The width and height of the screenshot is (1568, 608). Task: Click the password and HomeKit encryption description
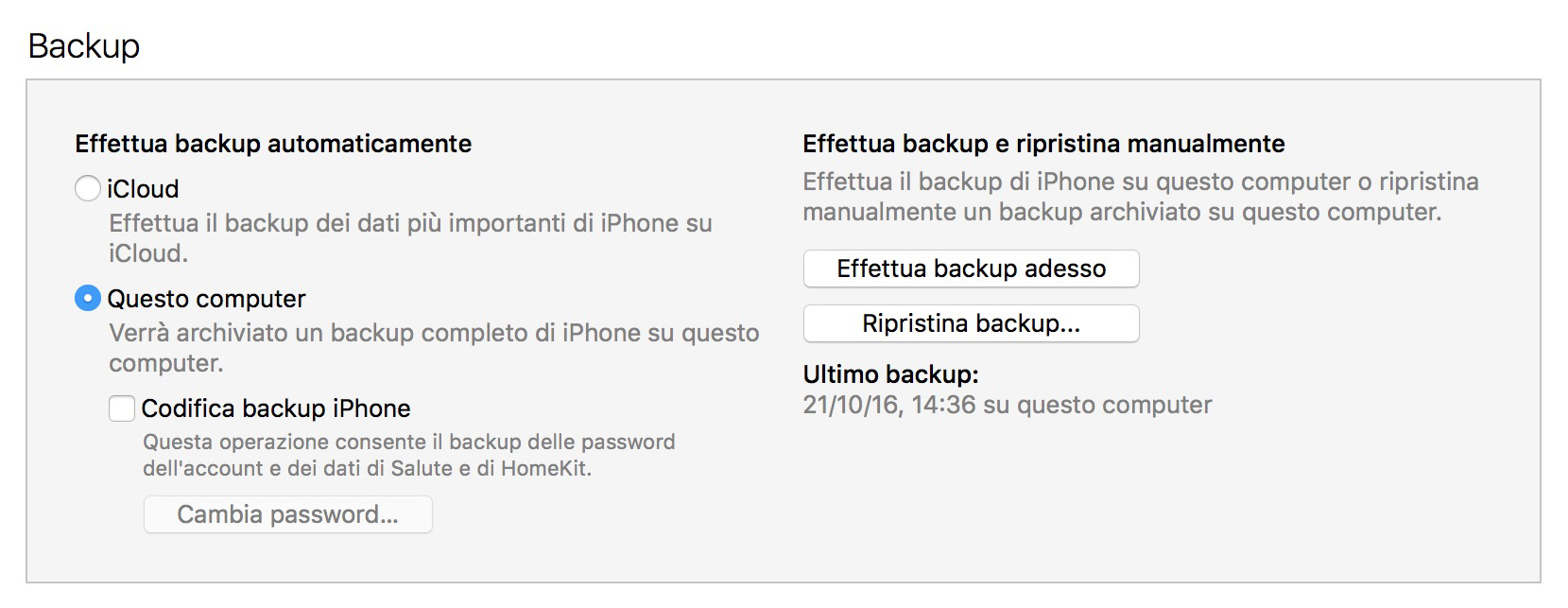[408, 455]
